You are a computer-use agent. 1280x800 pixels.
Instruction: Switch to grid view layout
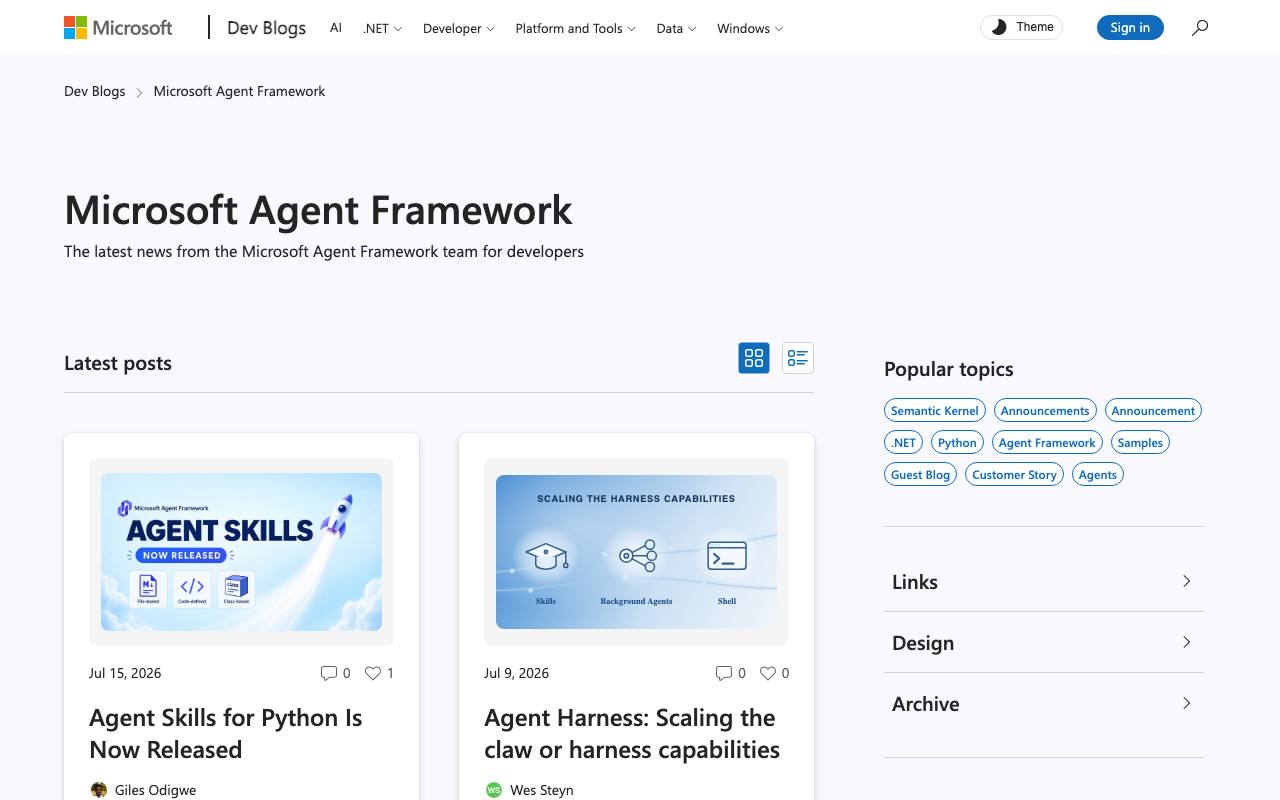[x=754, y=358]
